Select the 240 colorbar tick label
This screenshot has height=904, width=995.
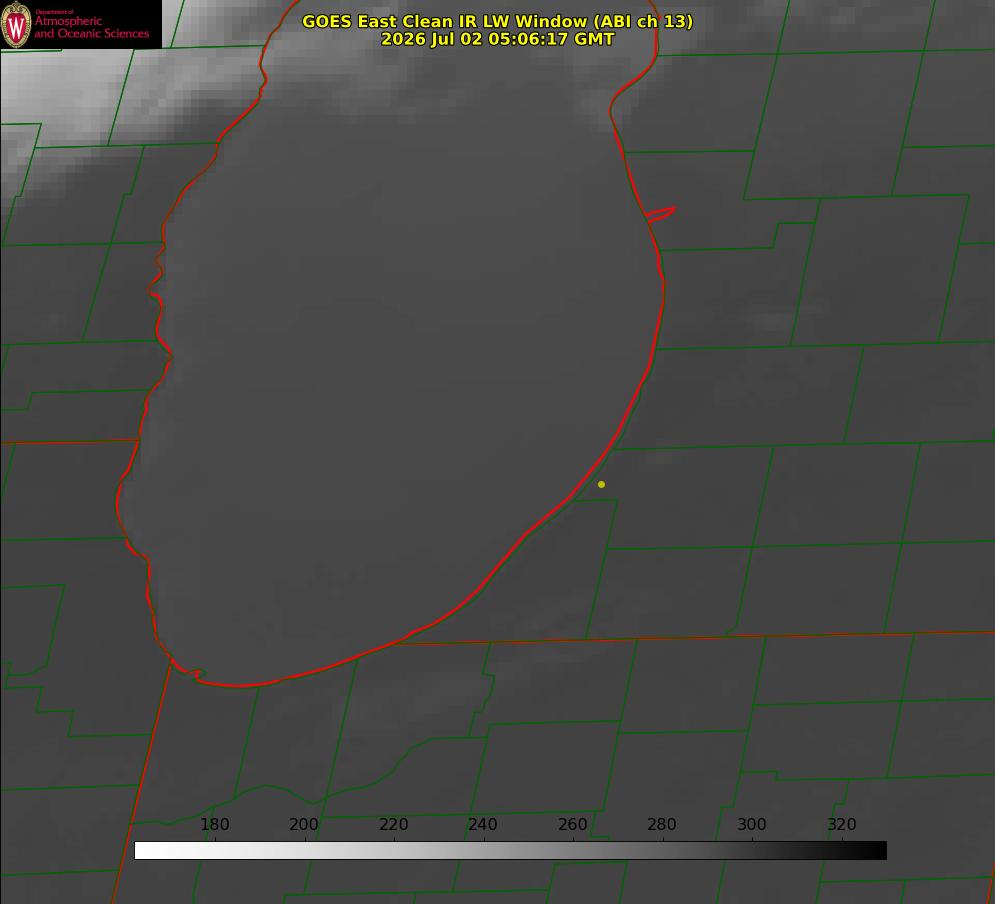(483, 824)
